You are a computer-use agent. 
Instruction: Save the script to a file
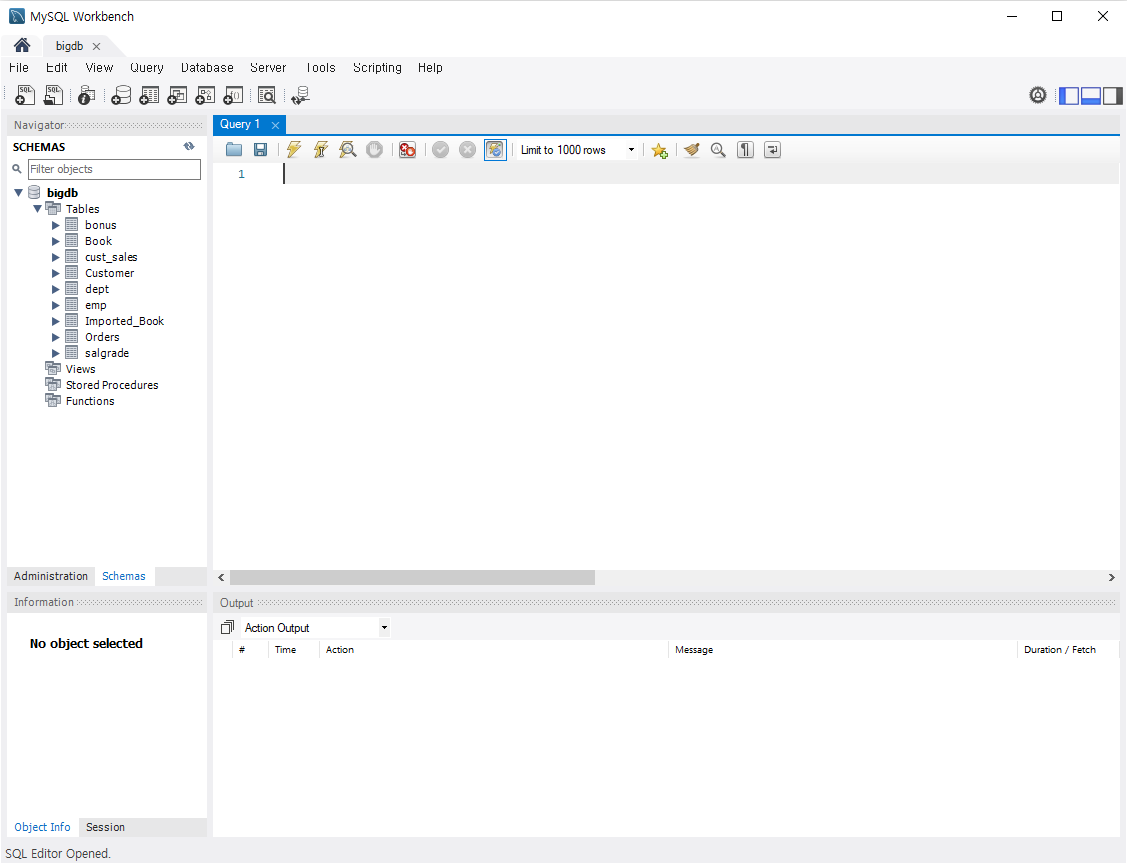pyautogui.click(x=260, y=149)
